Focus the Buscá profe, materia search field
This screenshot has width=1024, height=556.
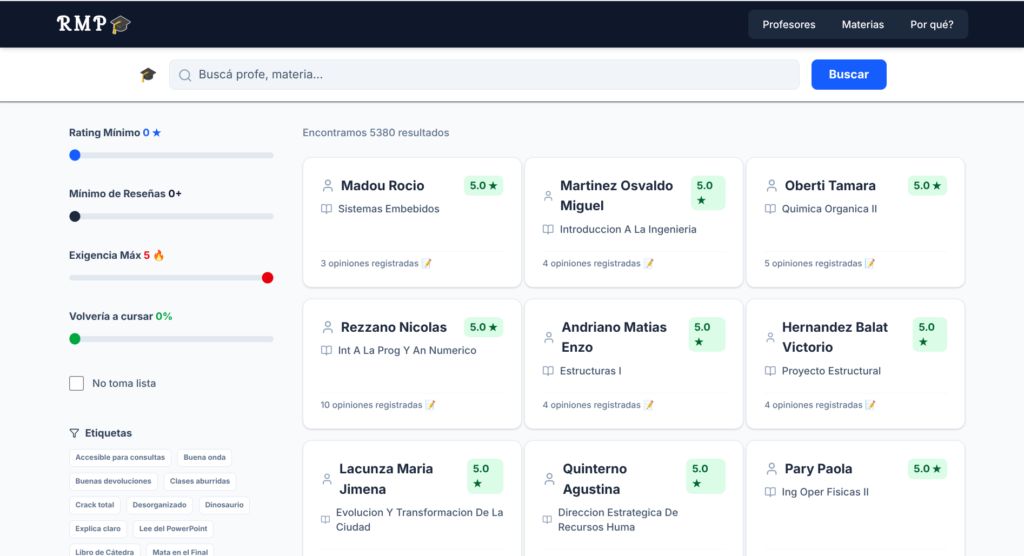click(x=490, y=75)
